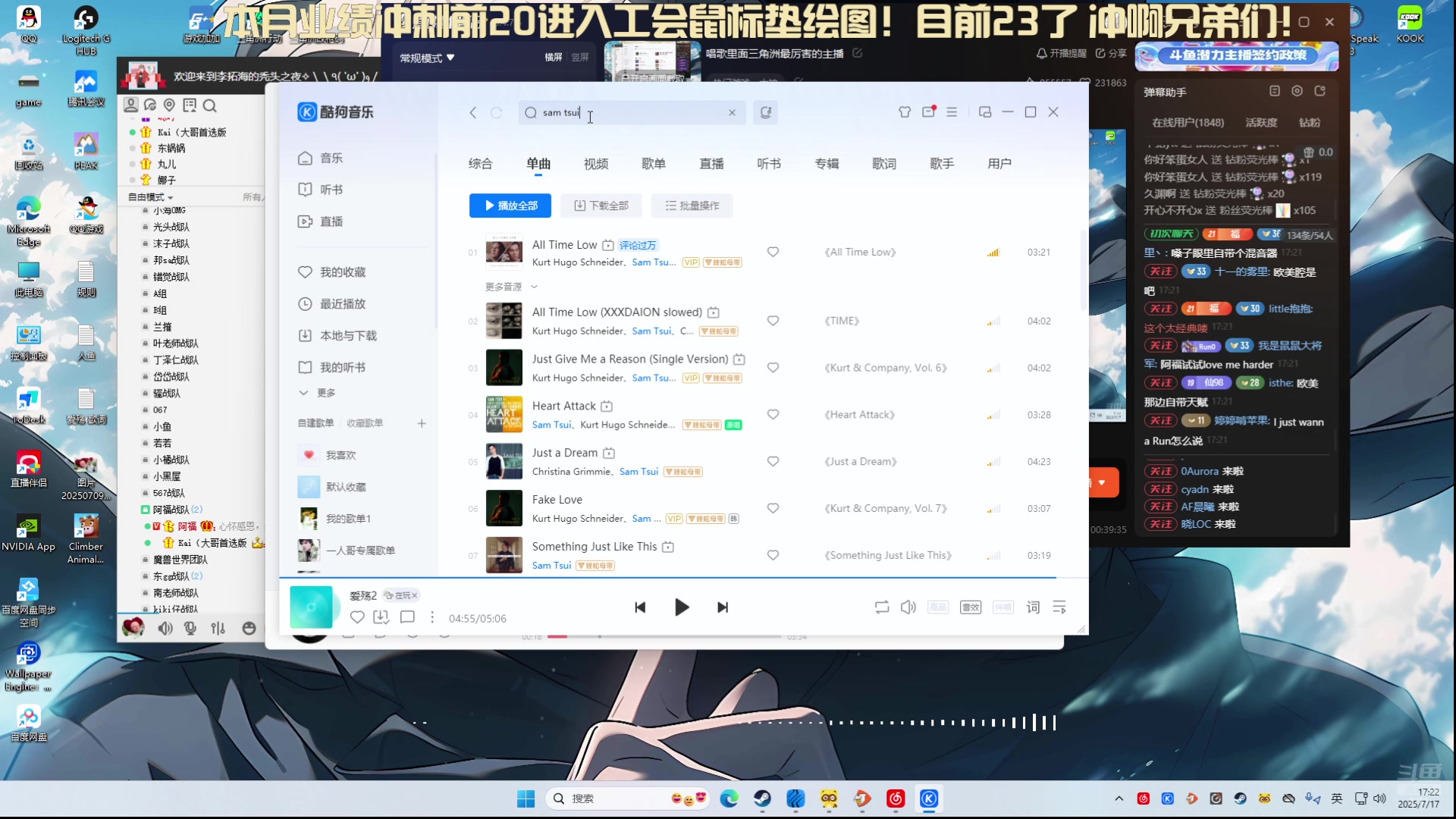
Task: Select the 歌单 search tab
Action: point(654,164)
